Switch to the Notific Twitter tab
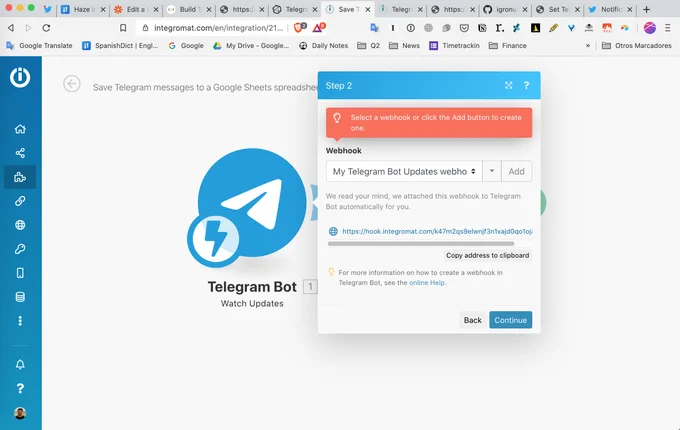Viewport: 680px width, 430px height. coord(610,9)
